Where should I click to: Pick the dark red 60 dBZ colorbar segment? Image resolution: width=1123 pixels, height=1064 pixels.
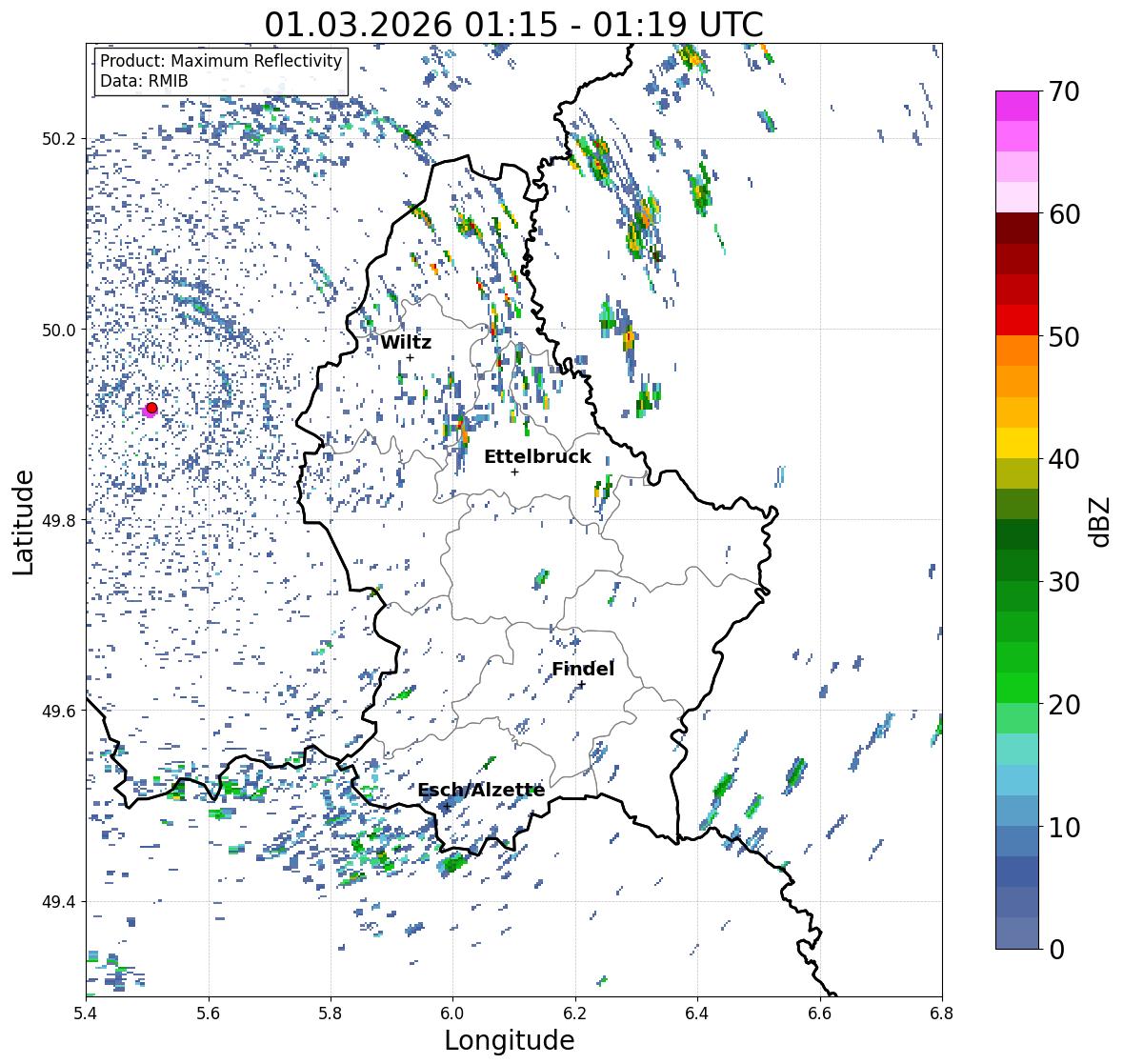[x=1017, y=229]
